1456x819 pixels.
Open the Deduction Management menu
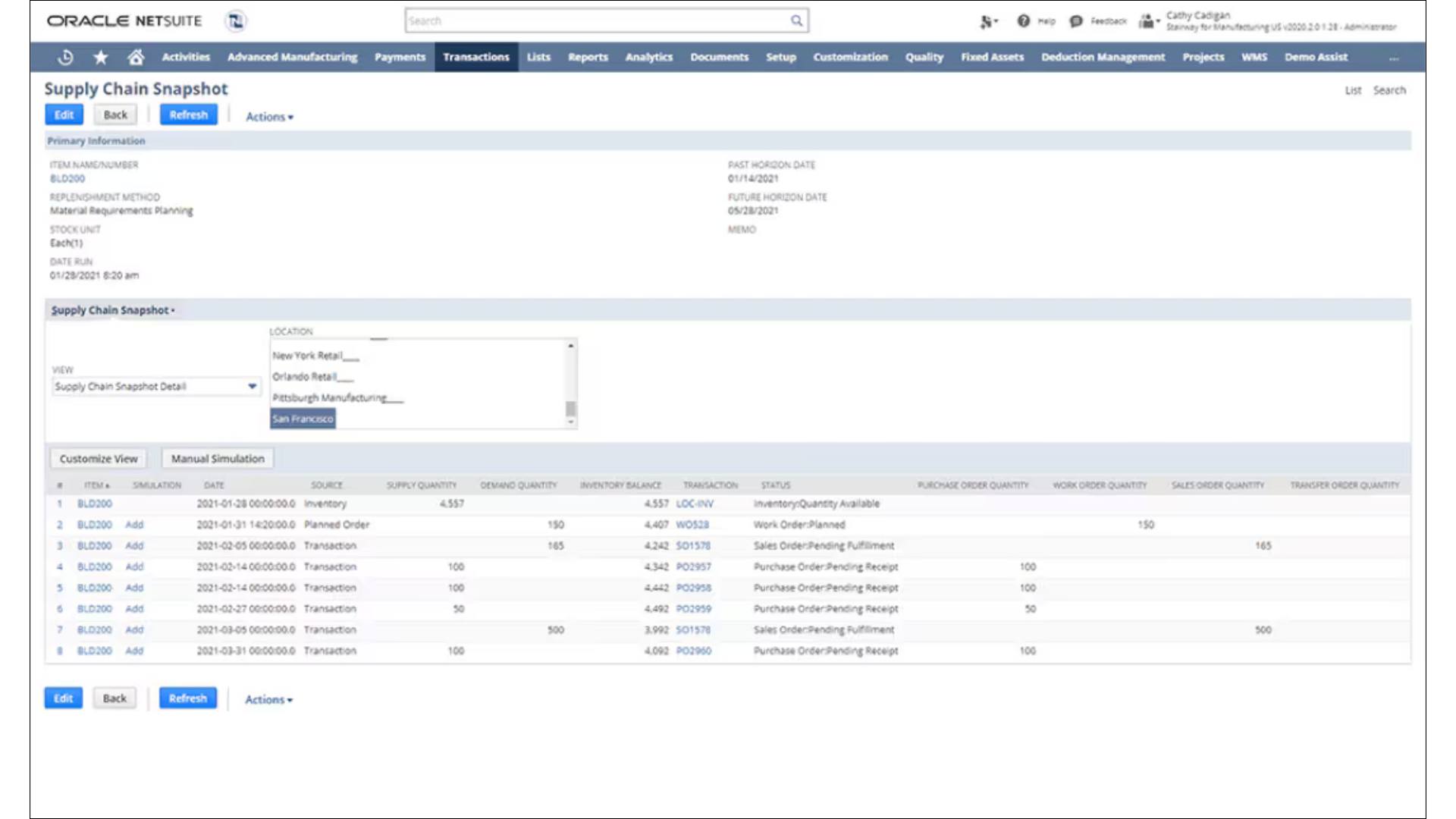(x=1103, y=57)
